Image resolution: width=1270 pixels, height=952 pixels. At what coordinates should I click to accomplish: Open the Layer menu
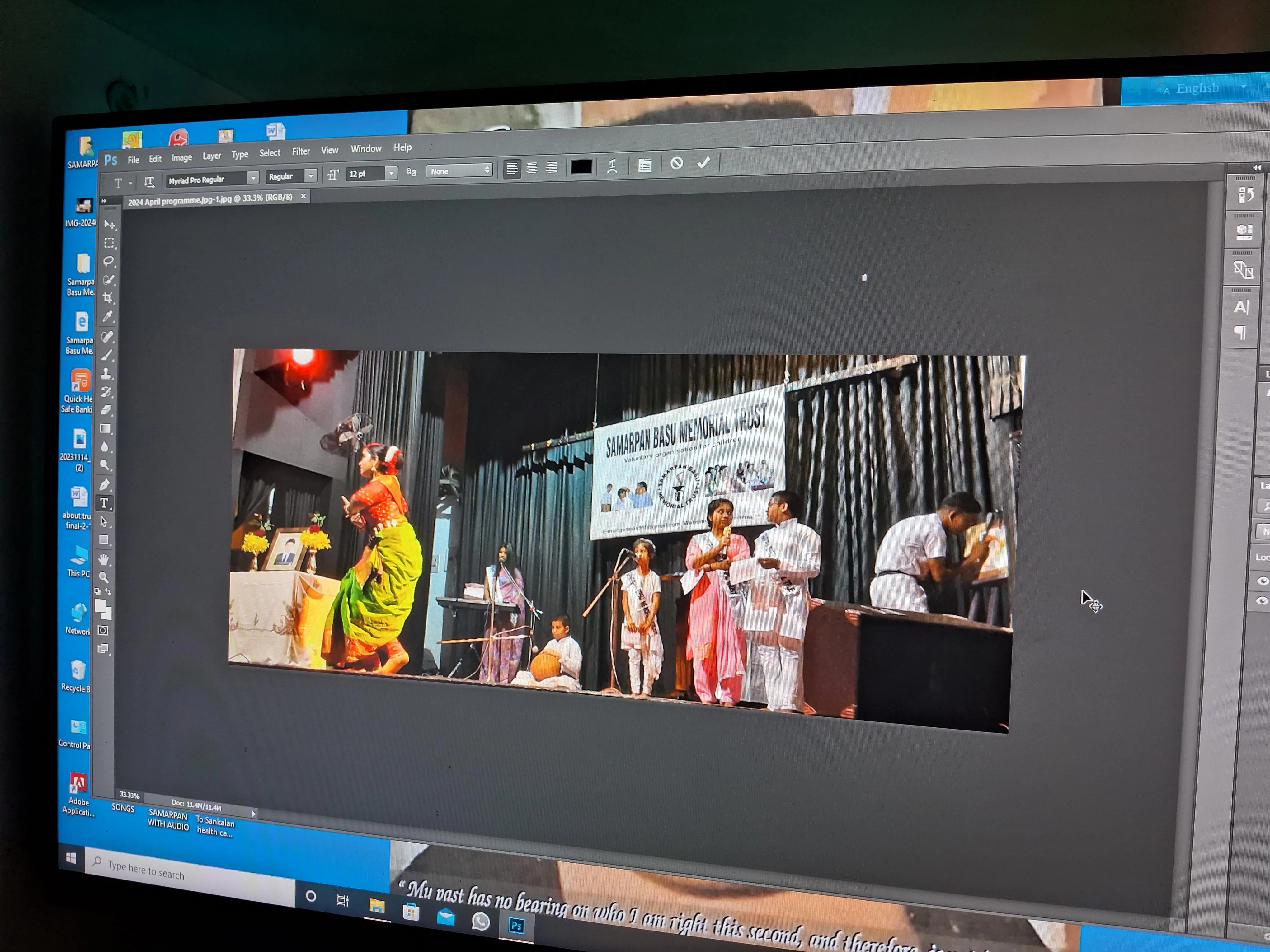[211, 156]
